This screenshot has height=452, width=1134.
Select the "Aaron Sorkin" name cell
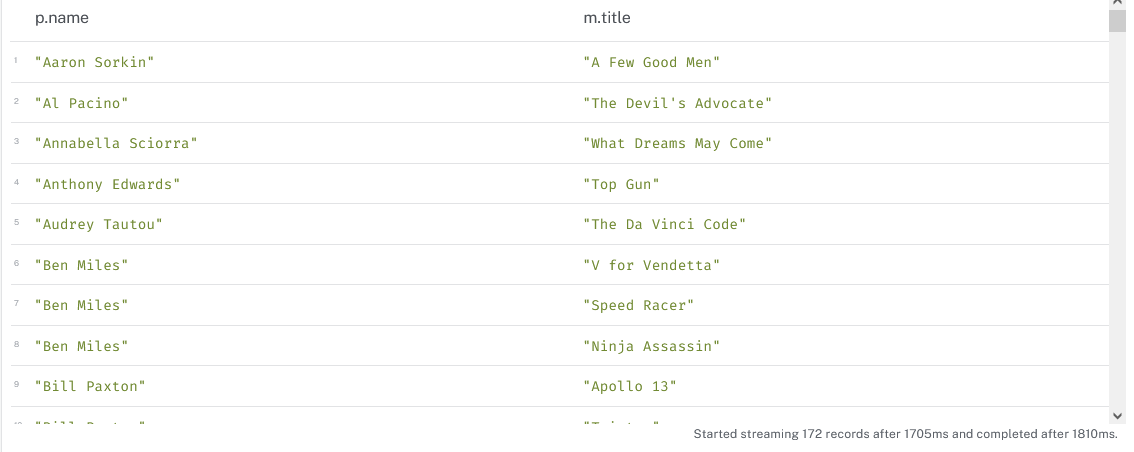coord(95,62)
